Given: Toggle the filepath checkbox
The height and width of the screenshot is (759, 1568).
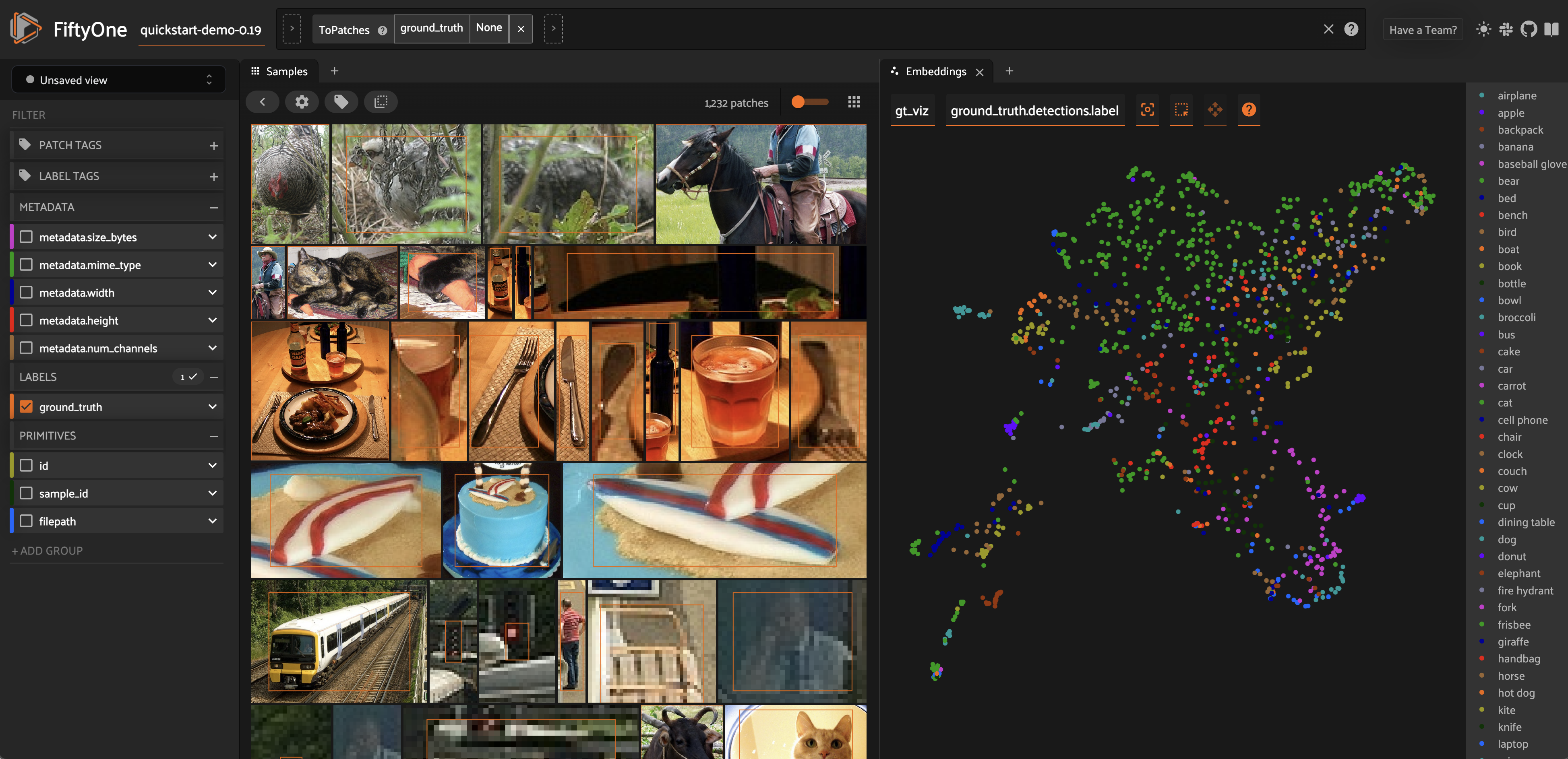Looking at the screenshot, I should click(26, 521).
